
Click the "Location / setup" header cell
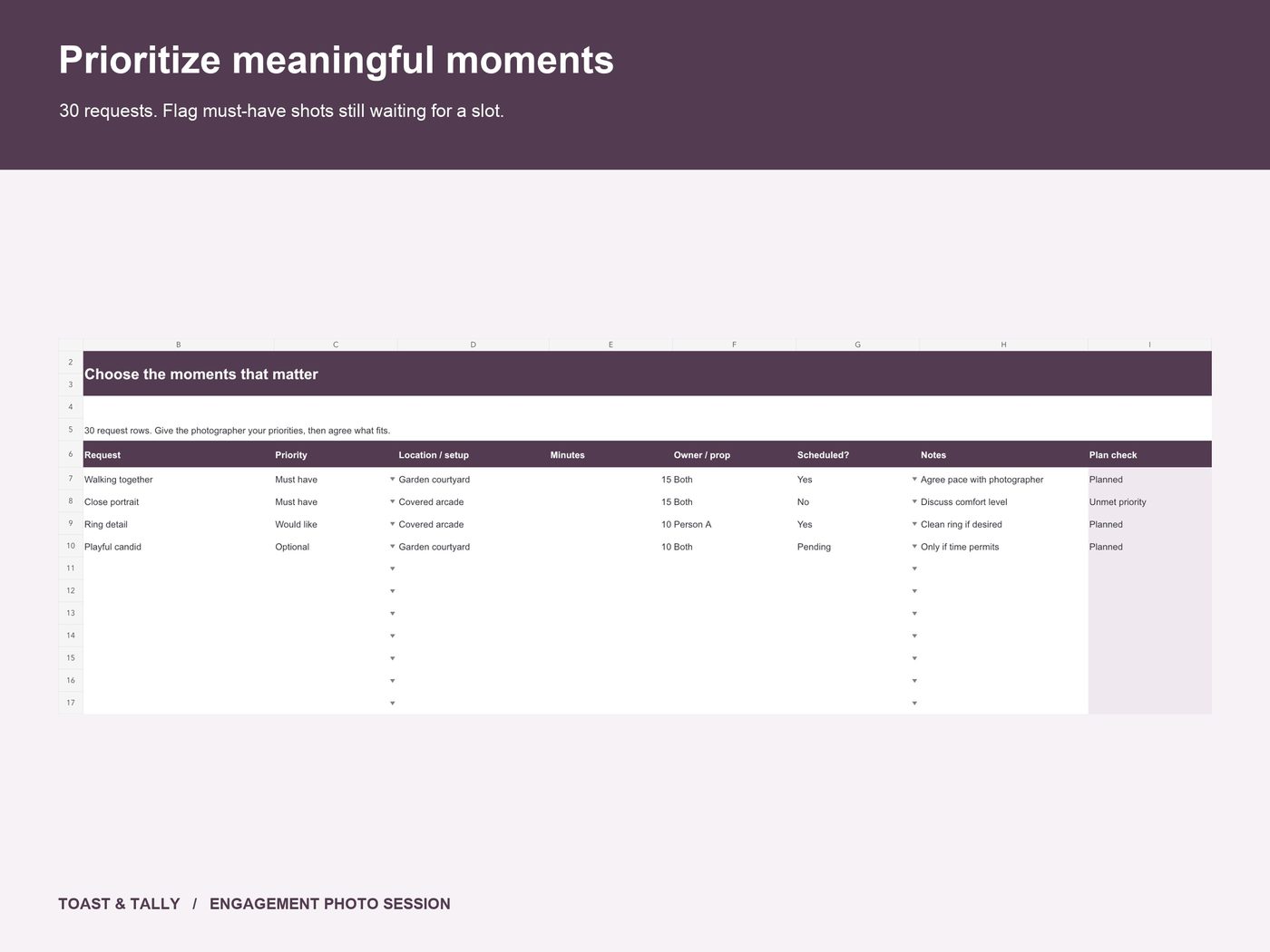point(474,455)
